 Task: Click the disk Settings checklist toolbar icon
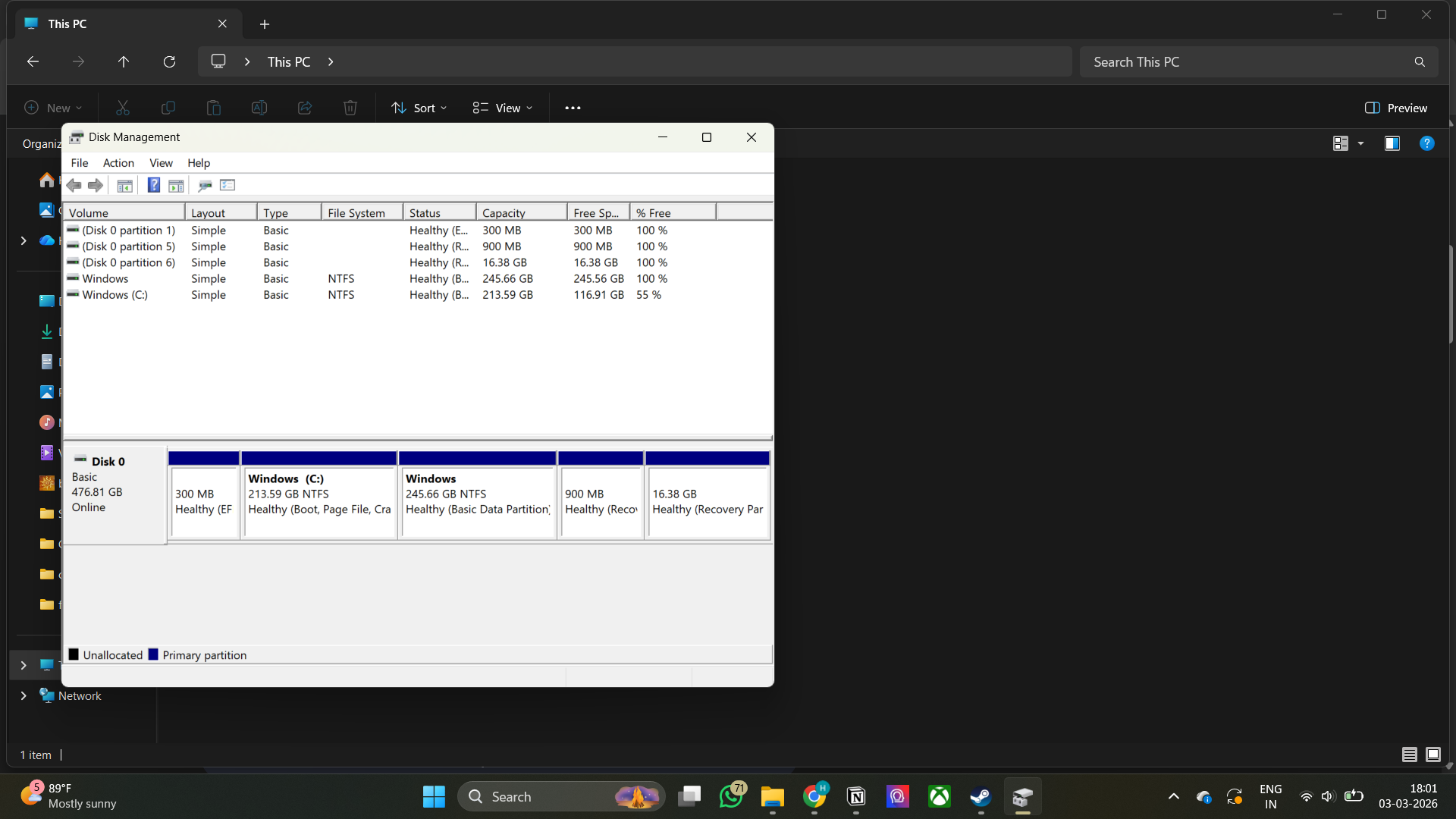227,185
